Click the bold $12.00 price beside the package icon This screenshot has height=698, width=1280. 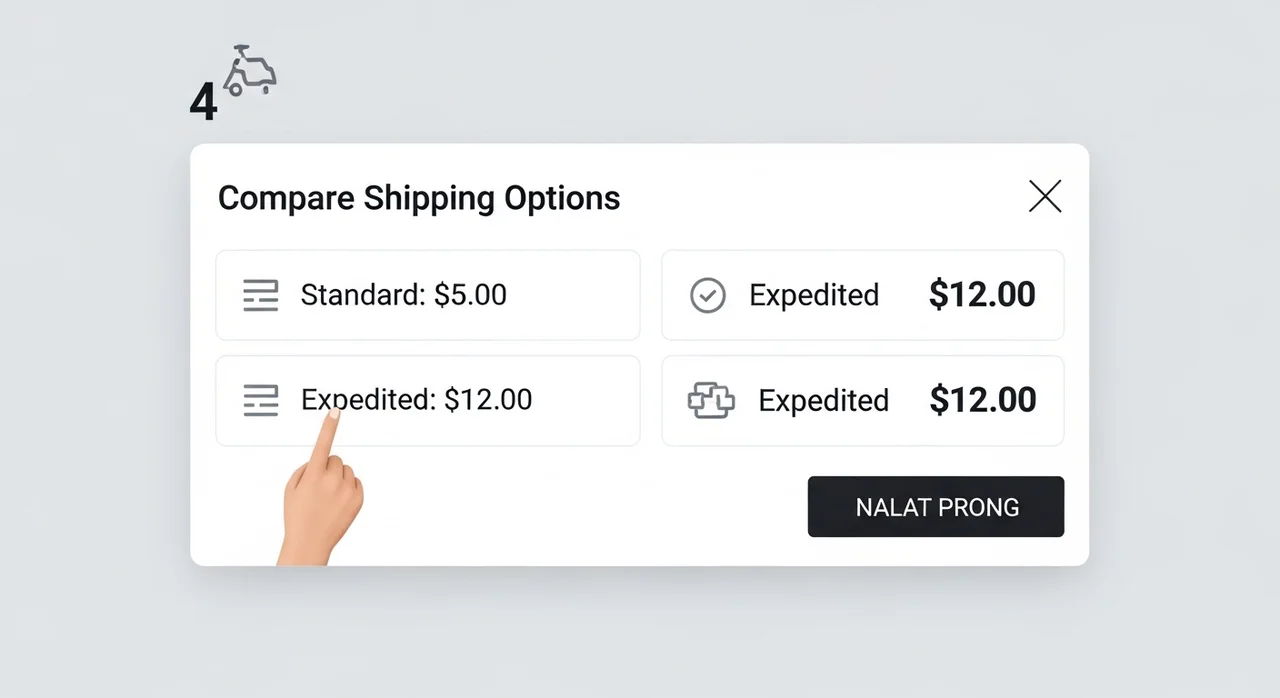[983, 400]
